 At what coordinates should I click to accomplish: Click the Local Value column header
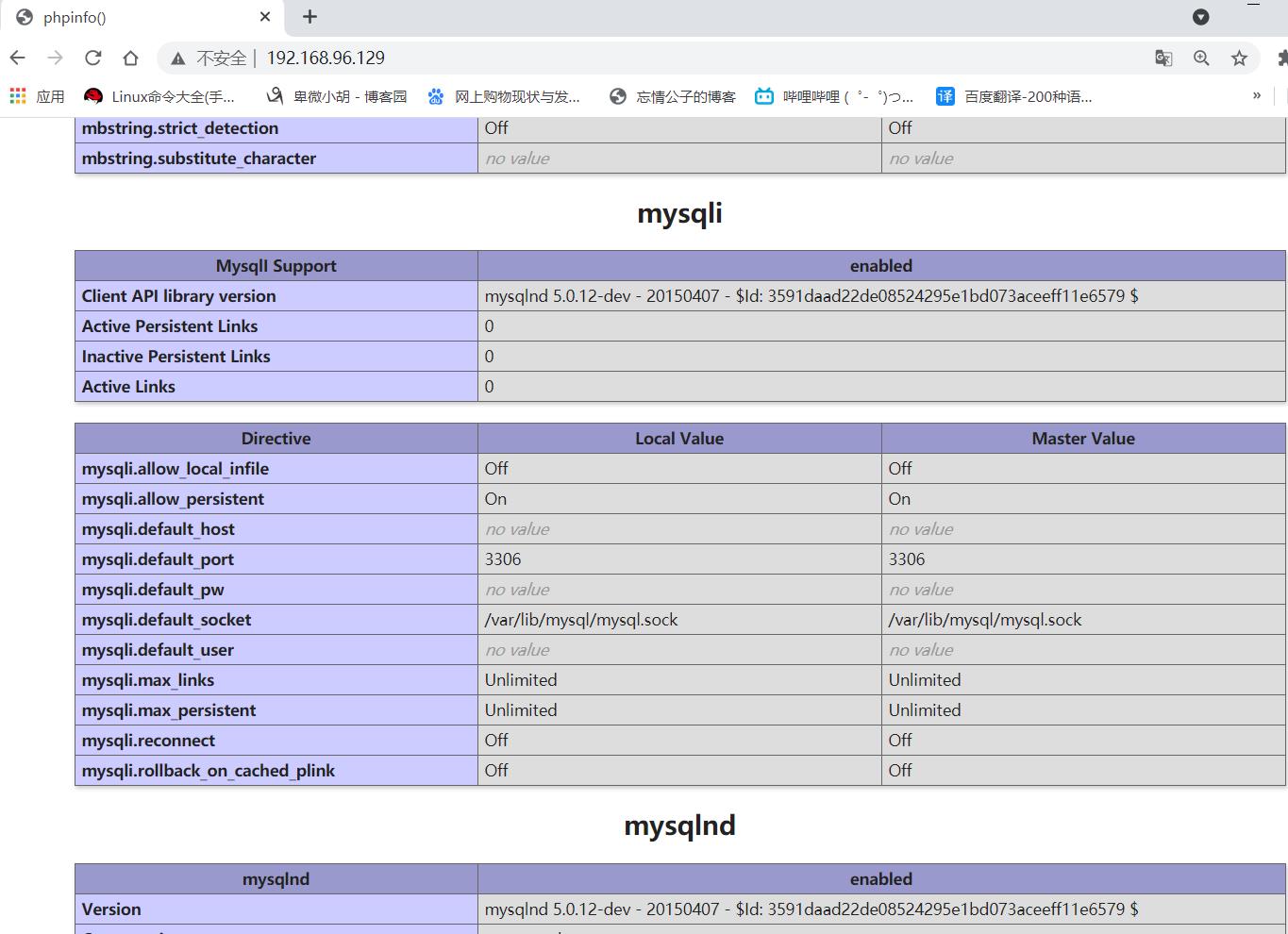pos(679,439)
